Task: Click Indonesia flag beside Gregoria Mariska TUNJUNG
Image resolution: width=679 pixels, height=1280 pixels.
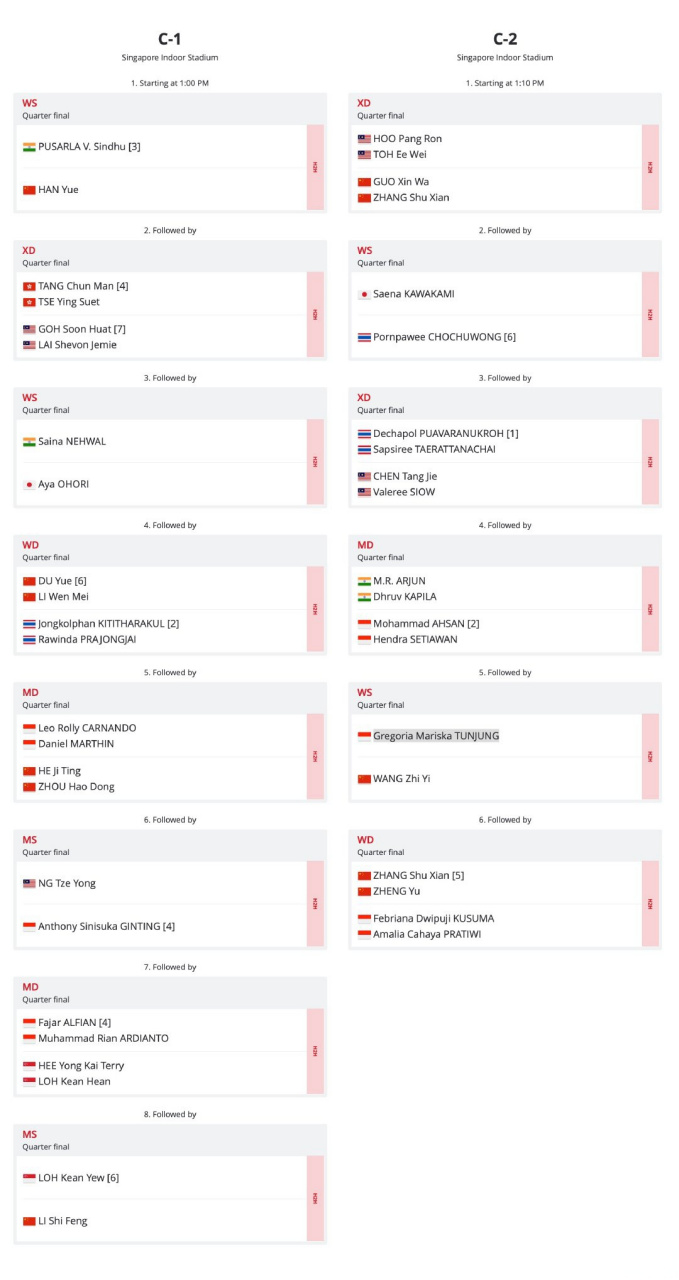Action: tap(364, 736)
